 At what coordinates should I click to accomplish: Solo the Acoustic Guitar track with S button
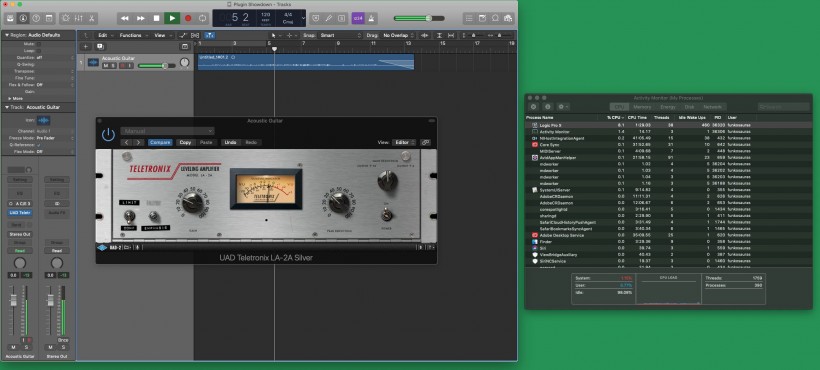113,66
